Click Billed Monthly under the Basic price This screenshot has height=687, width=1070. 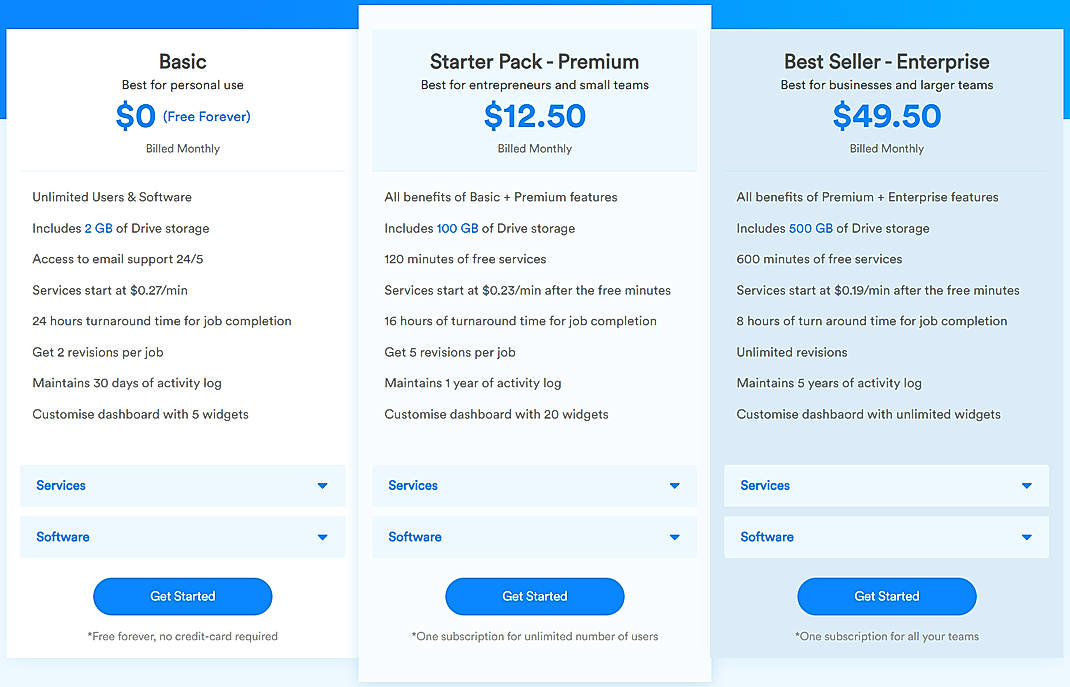(x=183, y=148)
